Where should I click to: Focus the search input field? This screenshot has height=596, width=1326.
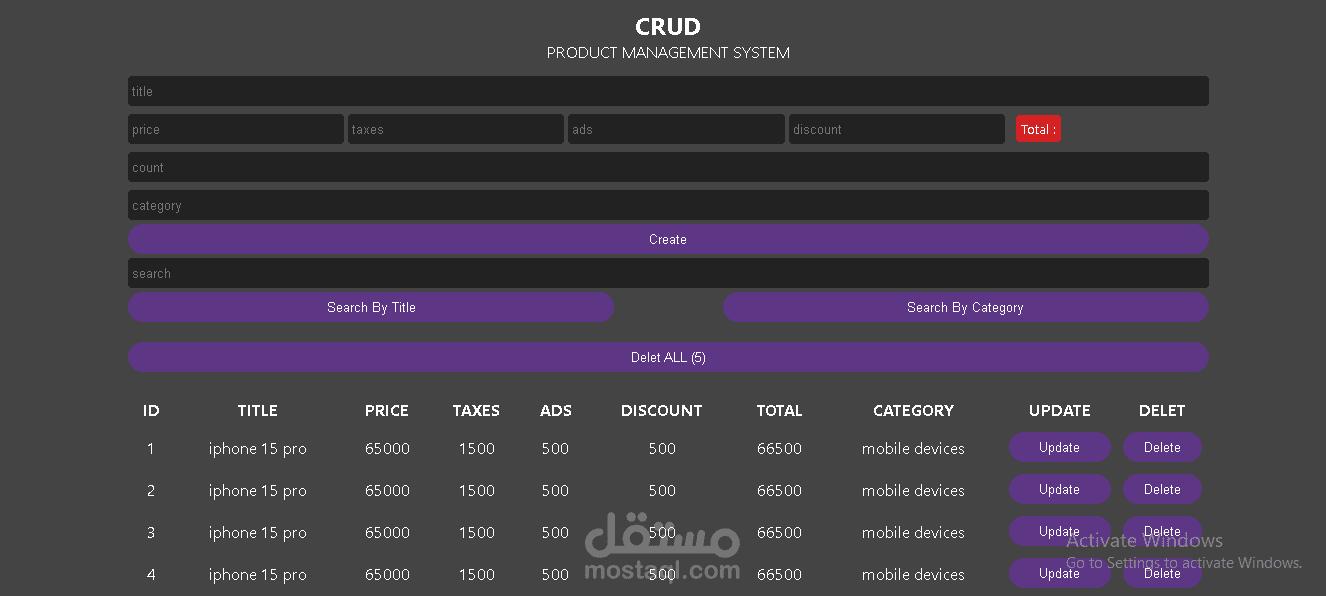click(x=668, y=273)
